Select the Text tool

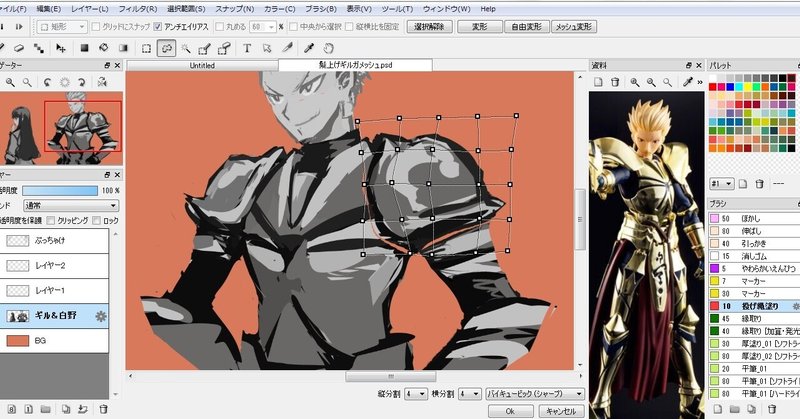tap(247, 48)
